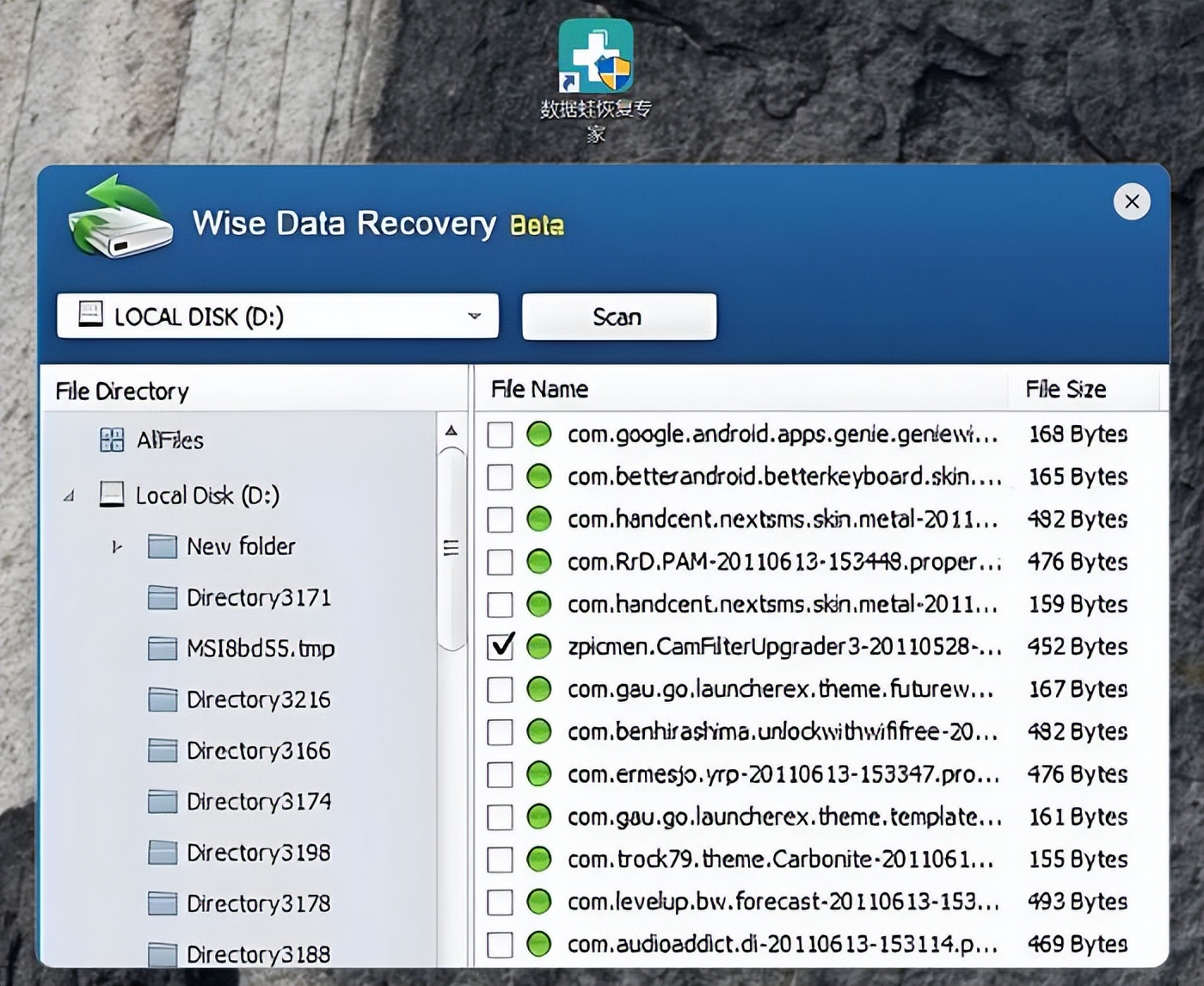Click the Directory3166 folder icon

tap(163, 750)
